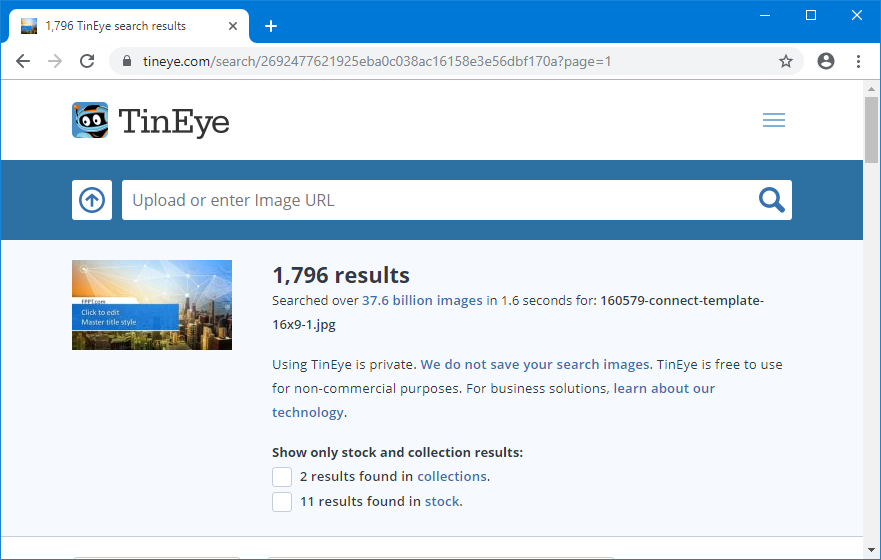
Task: Go back to the previous page
Action: pyautogui.click(x=23, y=61)
